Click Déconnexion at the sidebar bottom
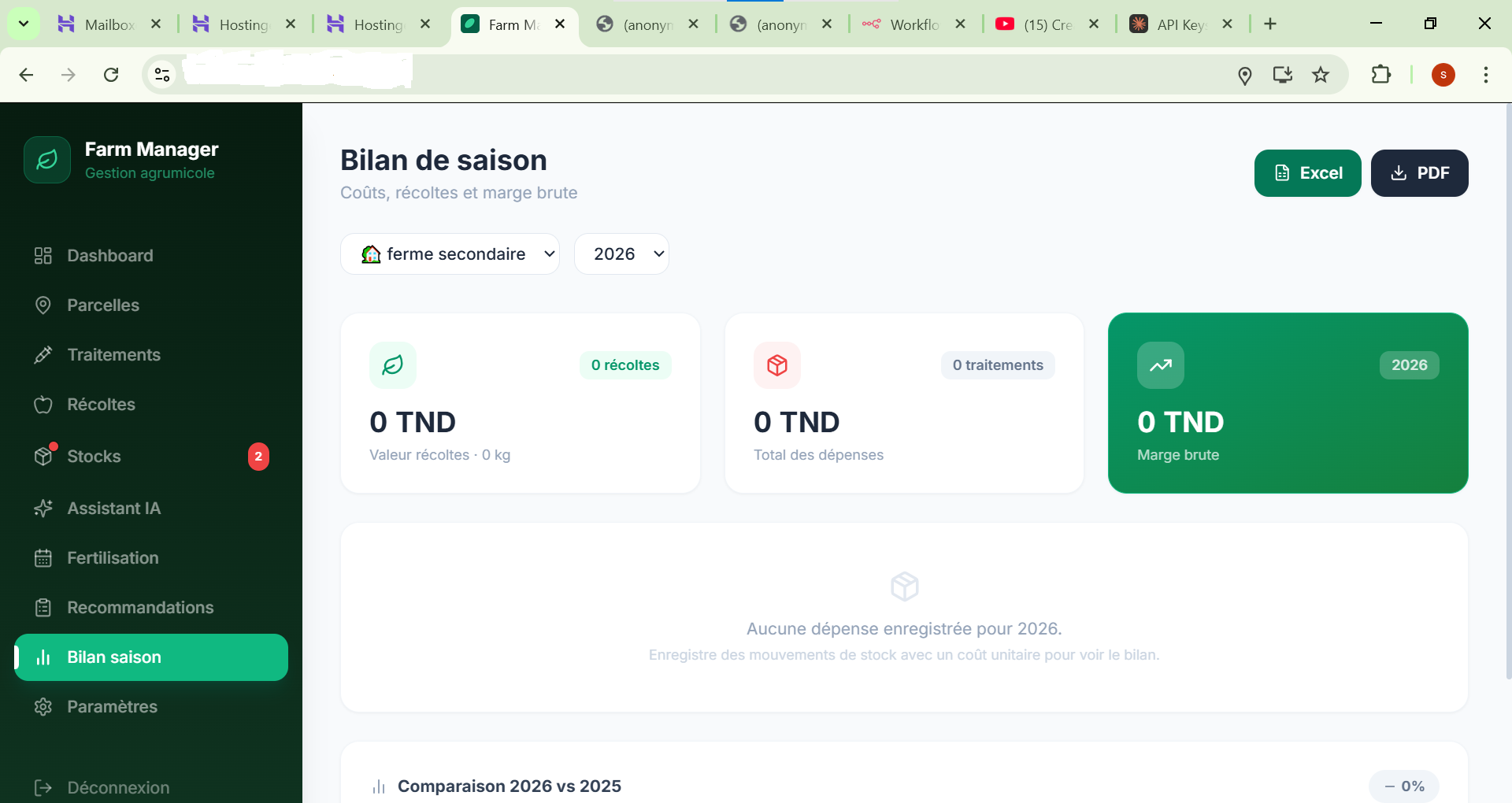1512x803 pixels. pyautogui.click(x=117, y=788)
